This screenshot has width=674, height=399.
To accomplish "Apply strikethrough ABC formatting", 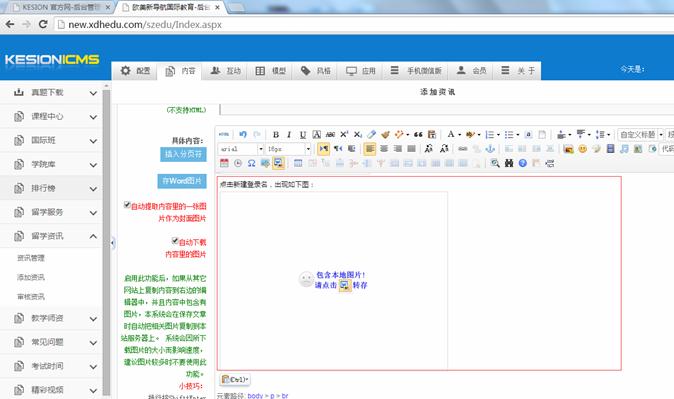I will coord(330,135).
